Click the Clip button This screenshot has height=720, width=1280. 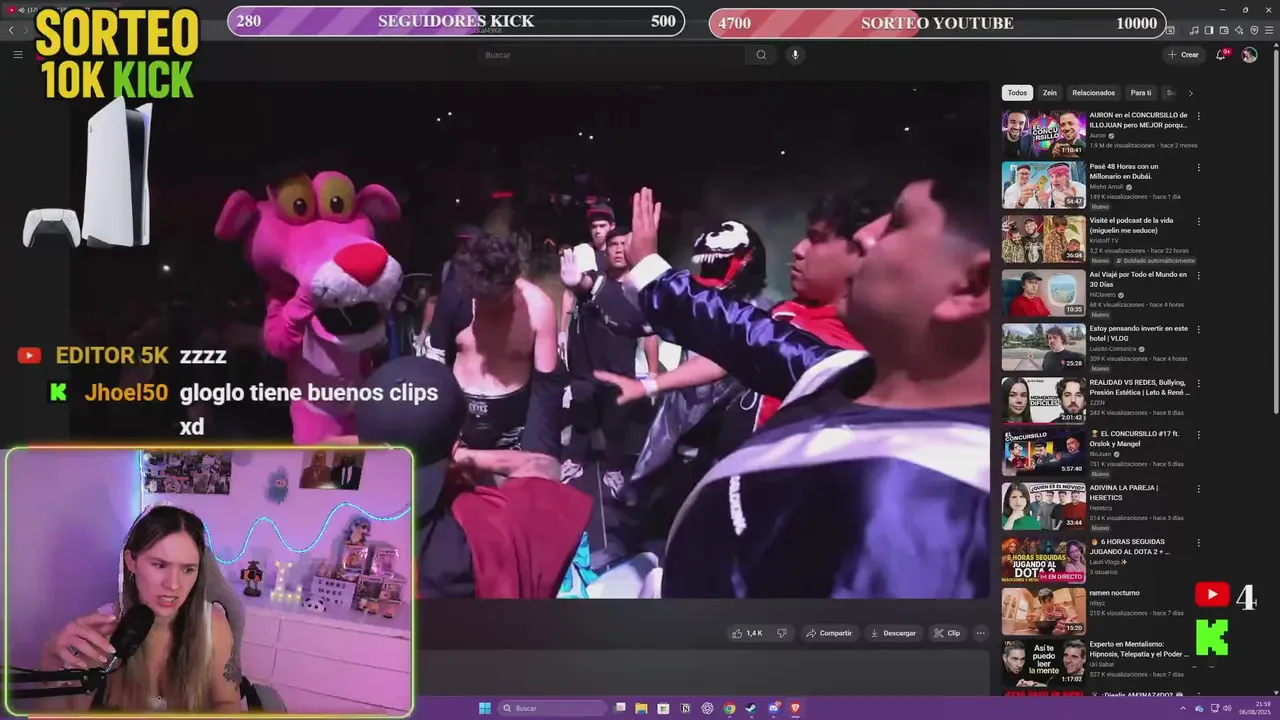point(946,633)
